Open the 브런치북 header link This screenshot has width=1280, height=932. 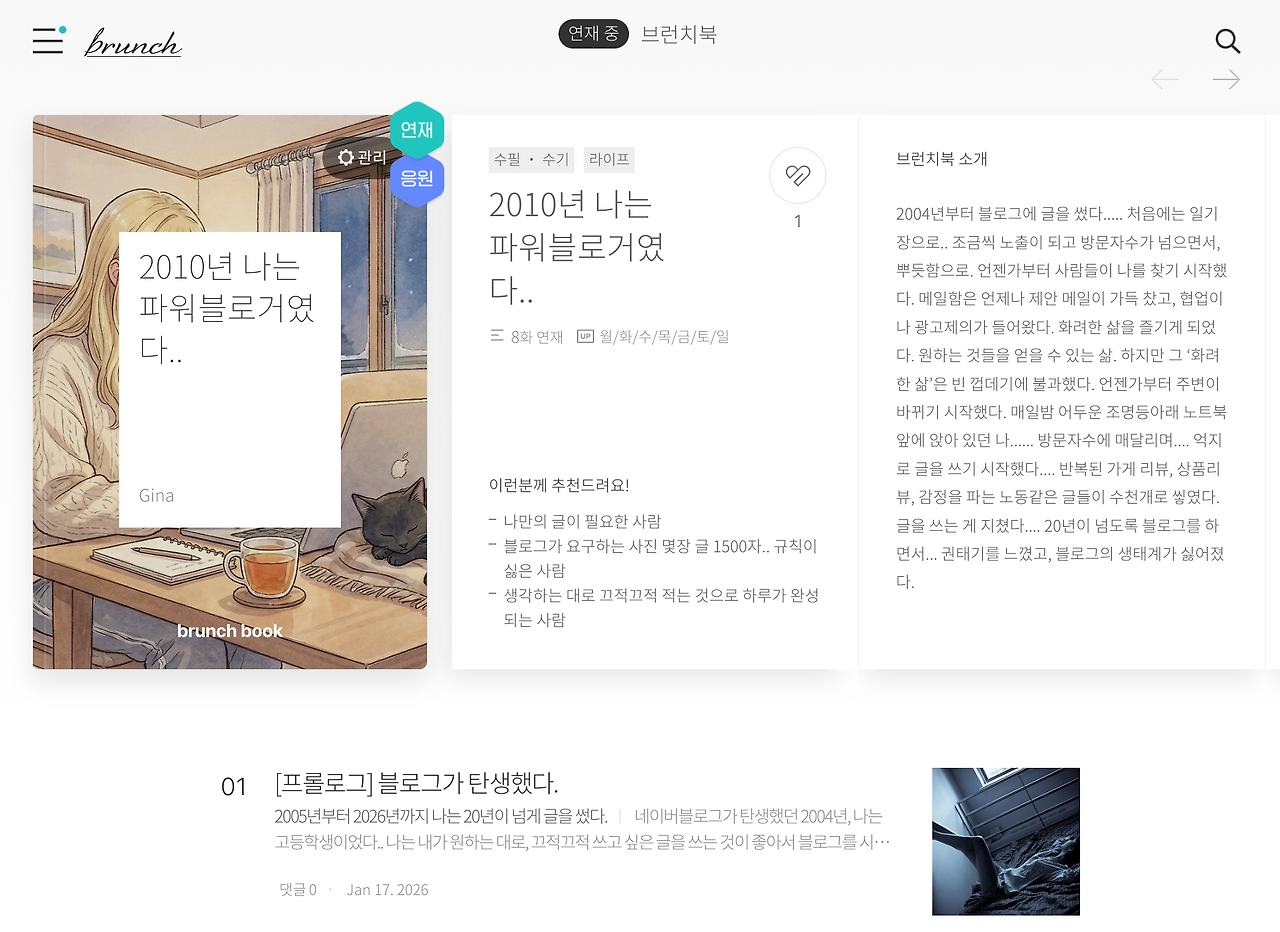point(679,34)
